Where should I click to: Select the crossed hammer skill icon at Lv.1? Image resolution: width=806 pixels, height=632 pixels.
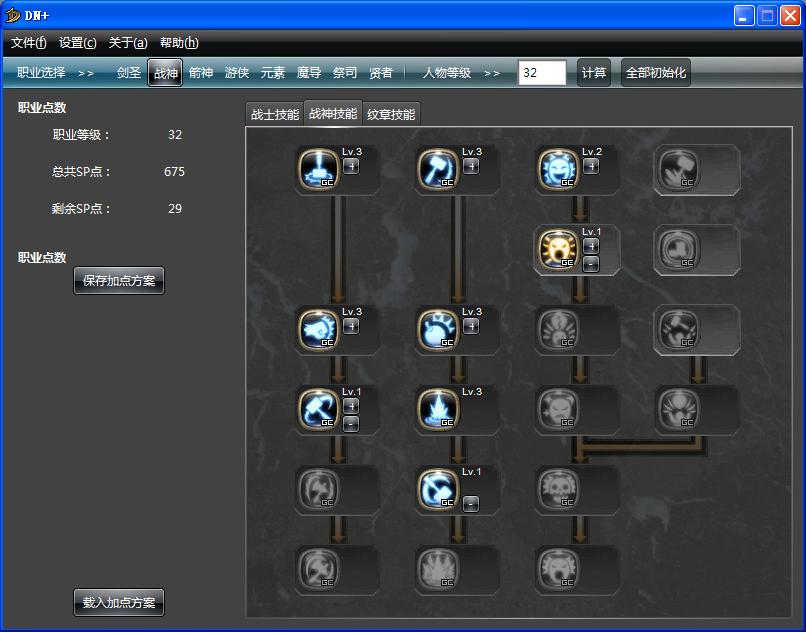[317, 408]
